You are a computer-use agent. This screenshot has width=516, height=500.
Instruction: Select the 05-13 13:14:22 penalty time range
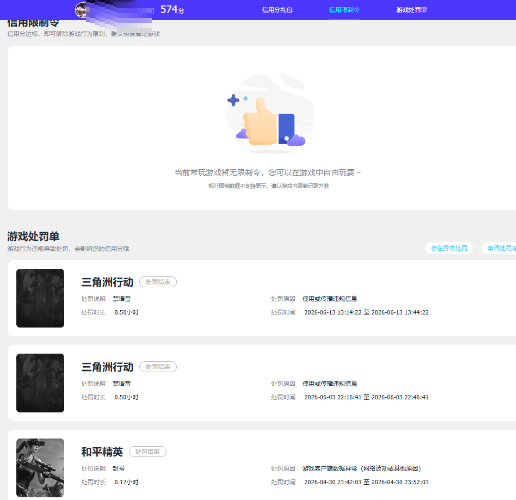tap(366, 312)
